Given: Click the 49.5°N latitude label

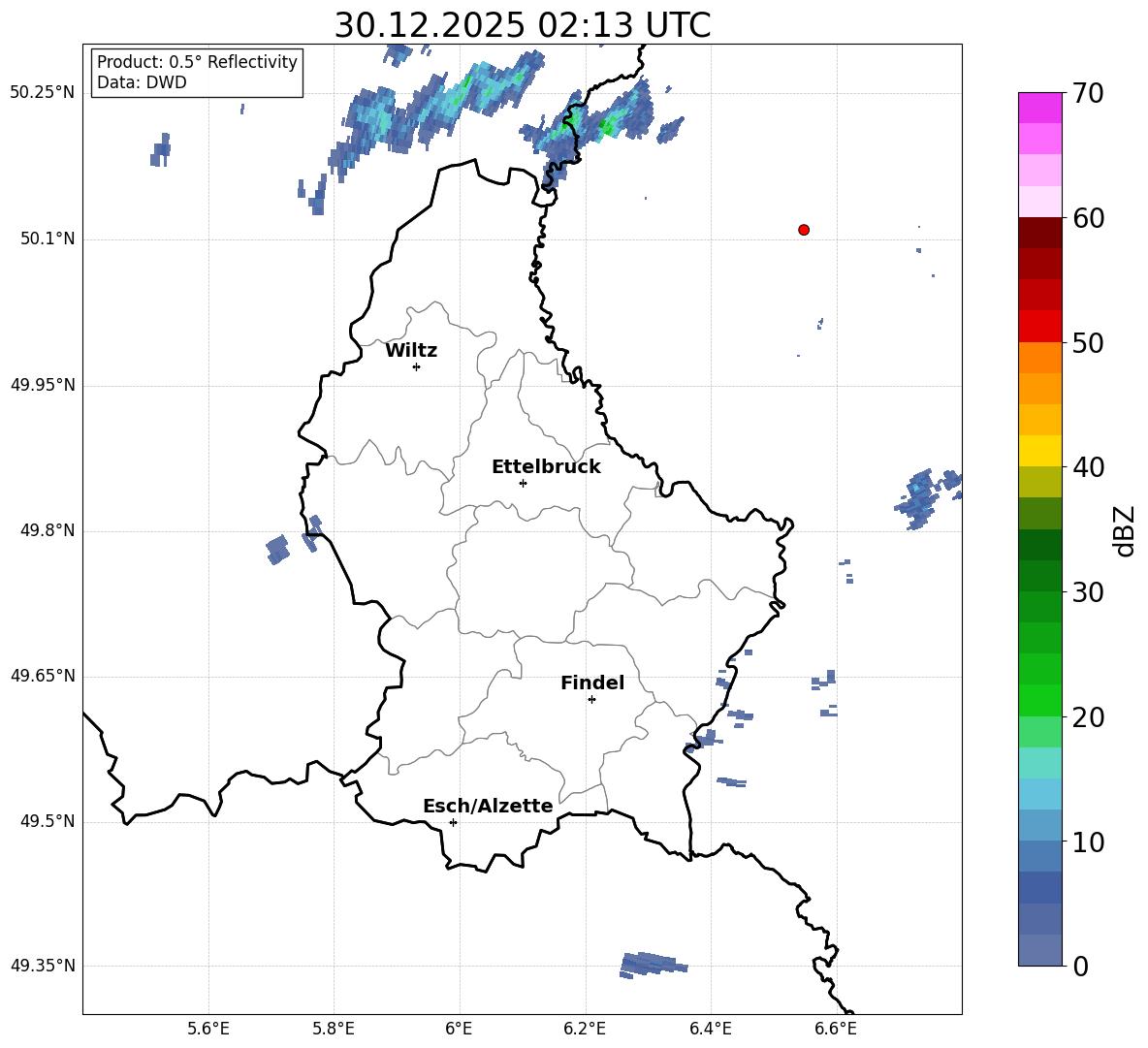Looking at the screenshot, I should (48, 821).
